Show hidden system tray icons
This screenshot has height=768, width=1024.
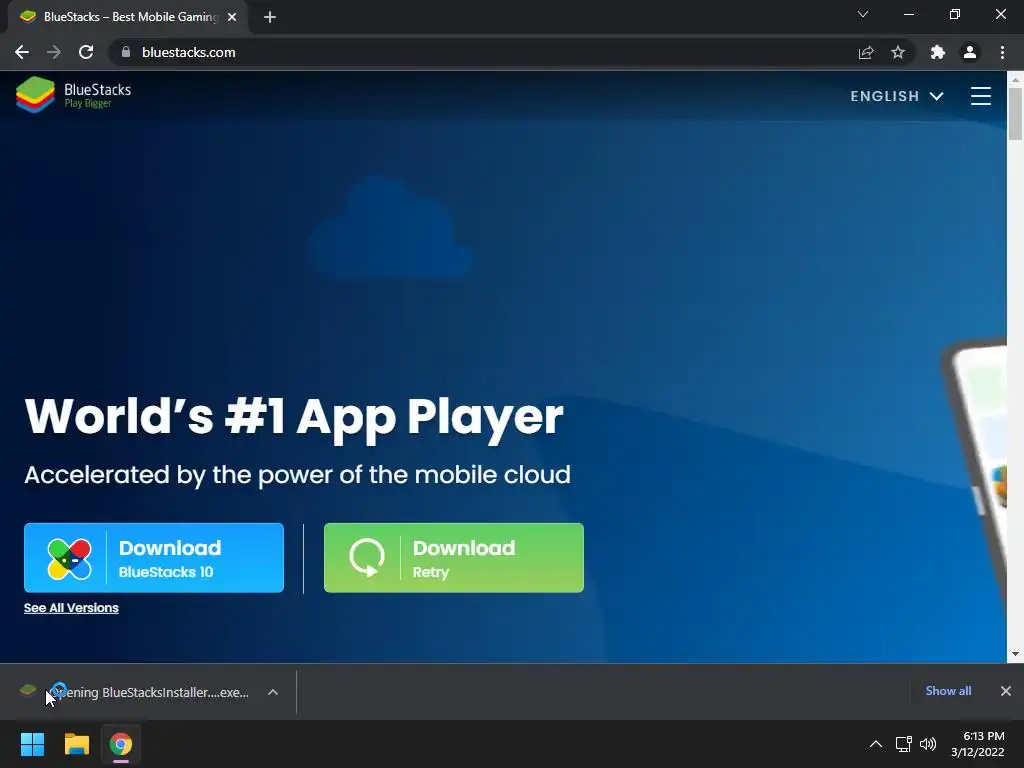tap(876, 744)
